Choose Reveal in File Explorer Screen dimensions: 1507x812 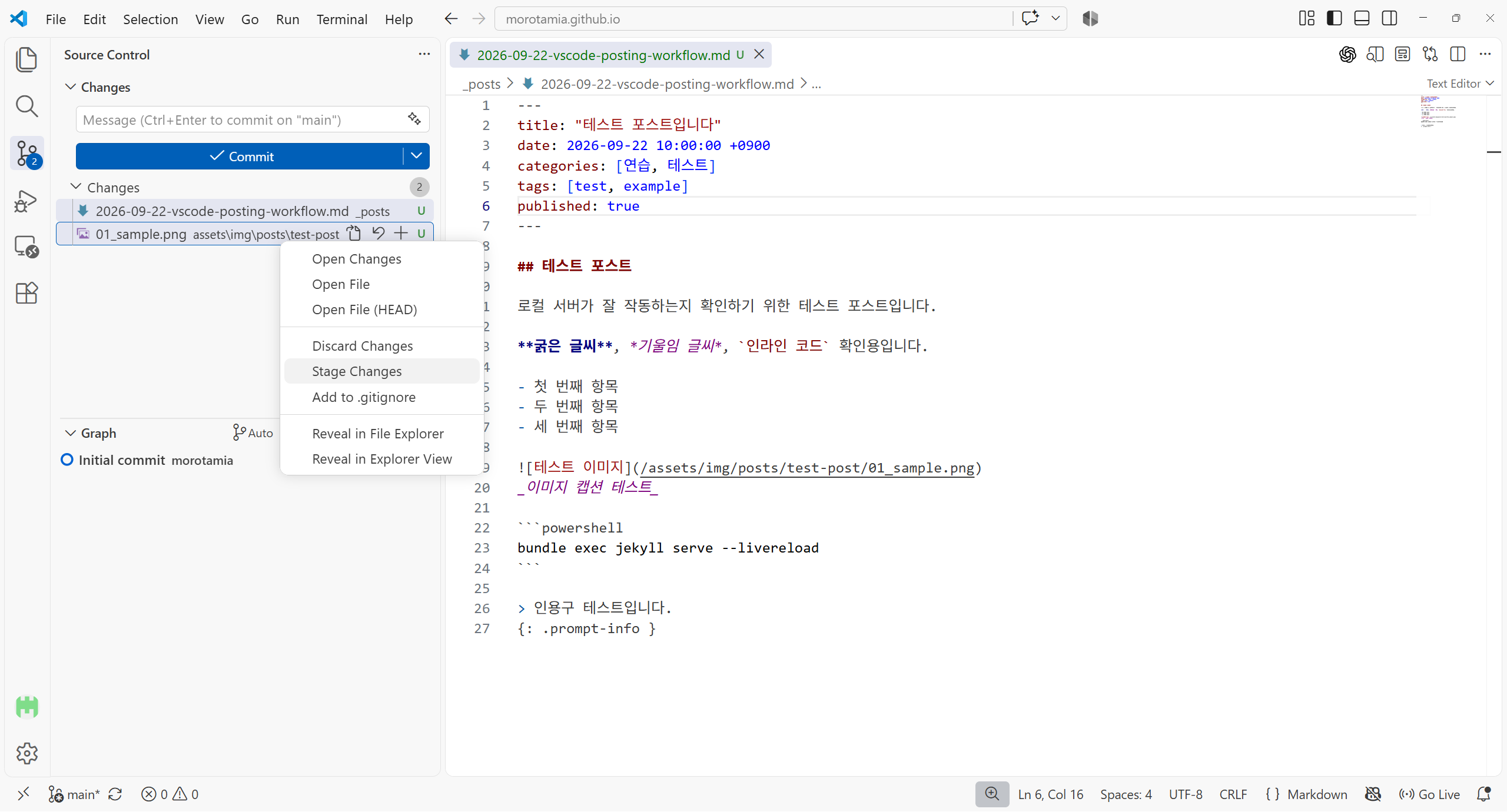coord(381,434)
